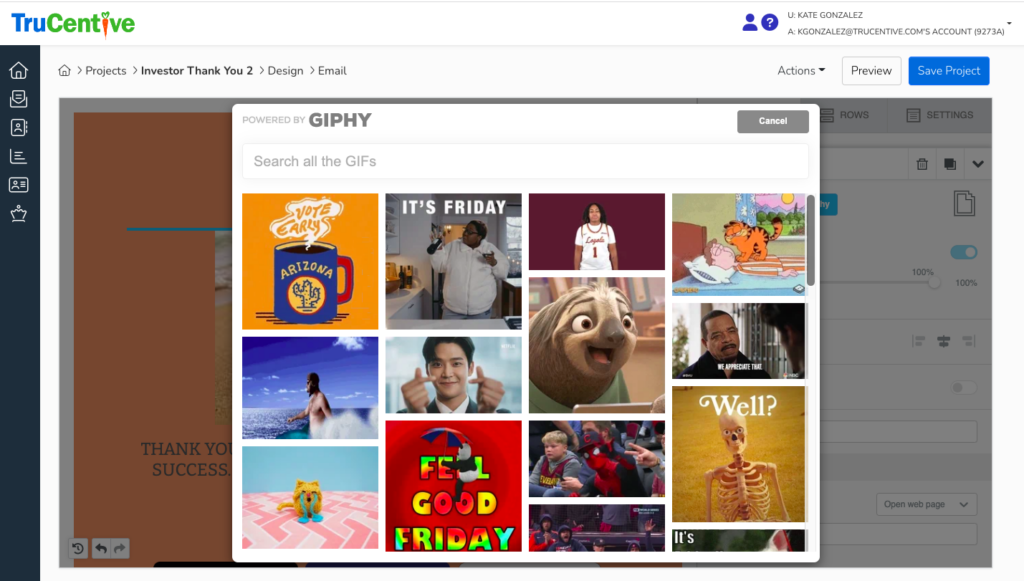Open the messages icon in left sidebar
Screen dimensions: 1024x581
[x=18, y=99]
